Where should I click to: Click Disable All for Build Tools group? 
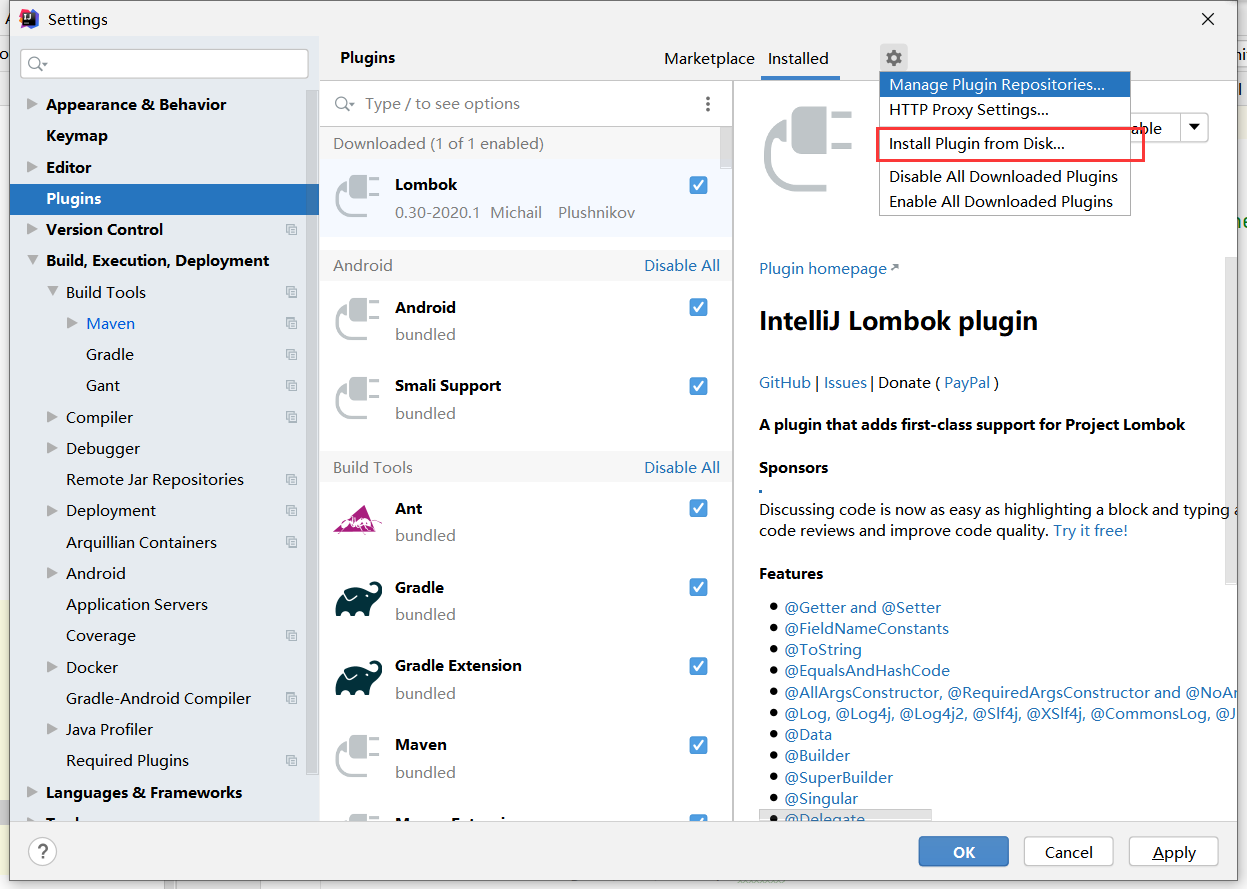pos(682,467)
